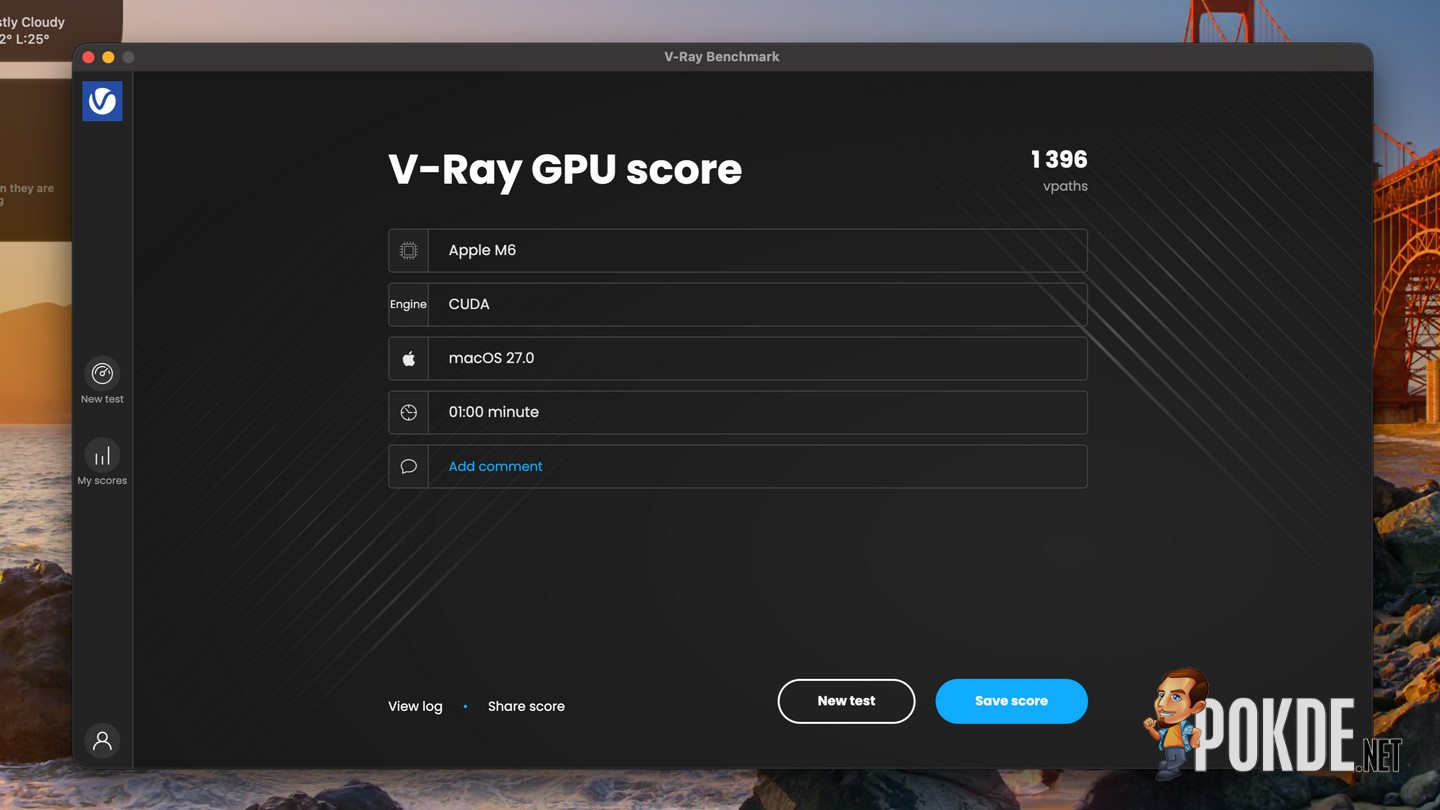Minimize the V-Ray Benchmark window
This screenshot has width=1440, height=810.
pos(108,57)
